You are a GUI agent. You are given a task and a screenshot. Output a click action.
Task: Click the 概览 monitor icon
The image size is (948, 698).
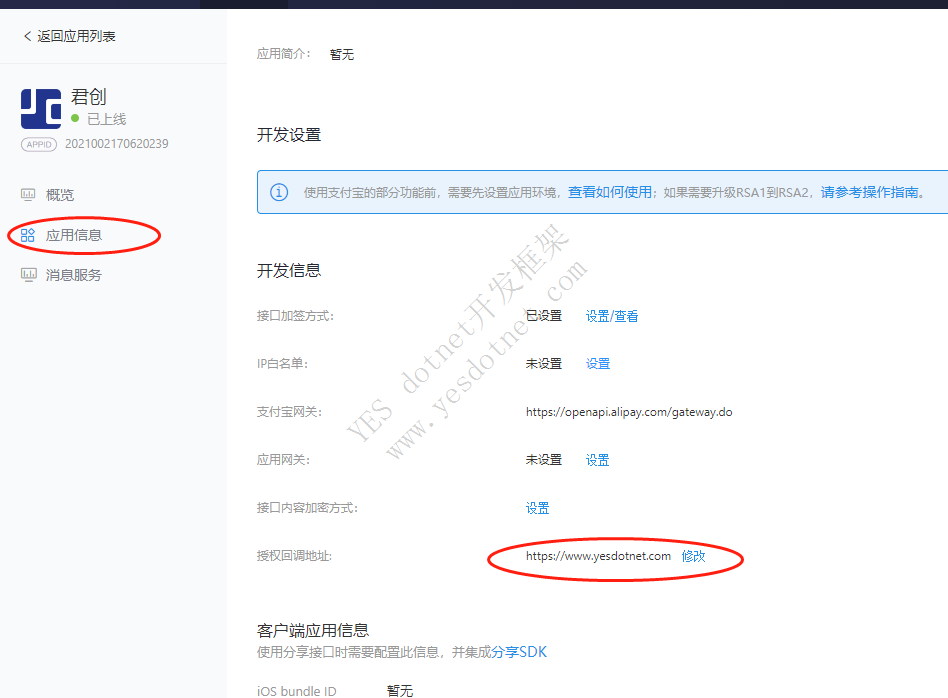28,195
